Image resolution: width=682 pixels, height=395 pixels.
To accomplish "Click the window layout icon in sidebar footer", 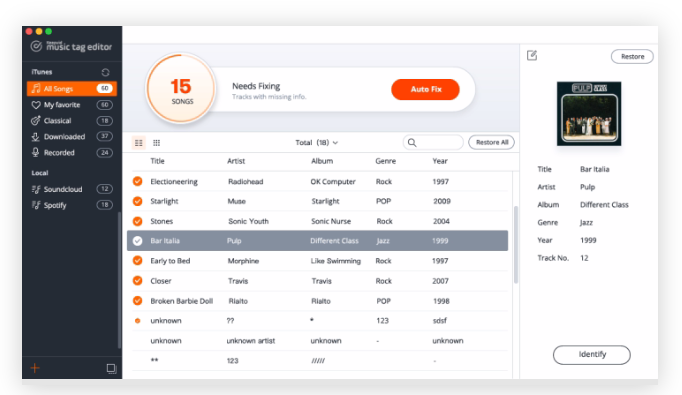I will click(x=111, y=368).
